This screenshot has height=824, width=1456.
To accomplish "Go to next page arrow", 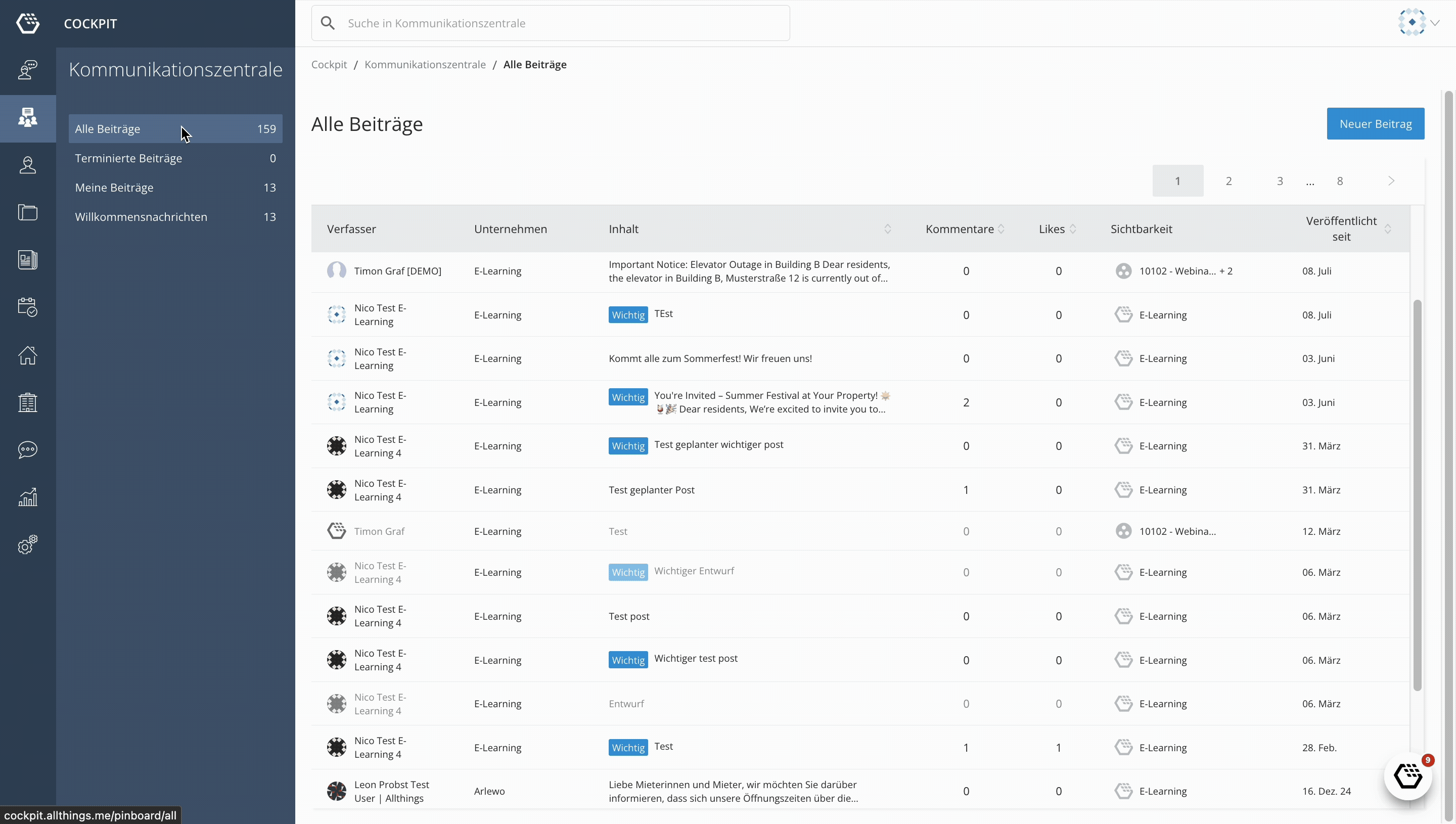I will click(x=1391, y=181).
